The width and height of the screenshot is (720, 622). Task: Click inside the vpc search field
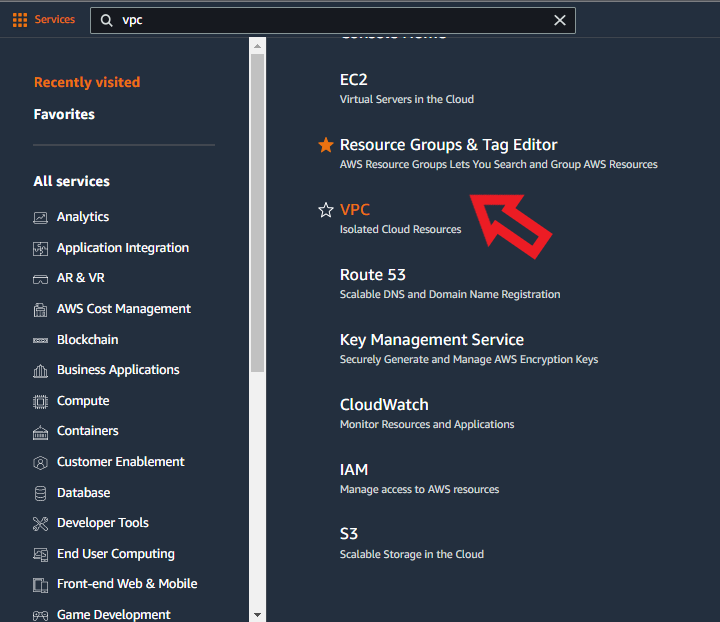330,20
